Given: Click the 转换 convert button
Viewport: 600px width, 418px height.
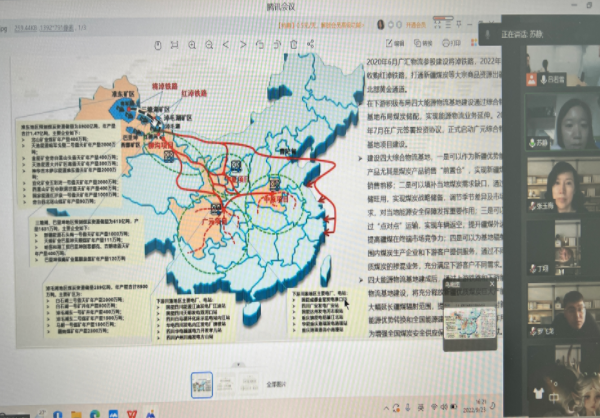Looking at the screenshot, I should coord(423,43).
